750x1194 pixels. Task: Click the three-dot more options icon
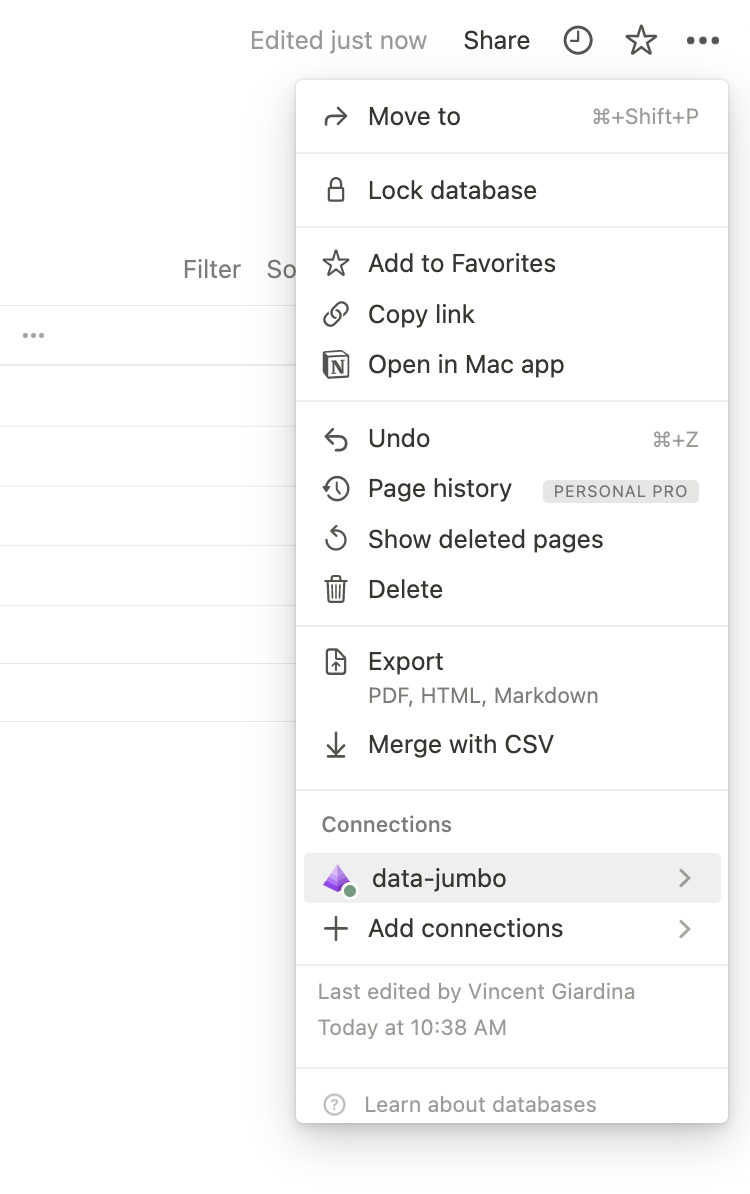[x=703, y=41]
